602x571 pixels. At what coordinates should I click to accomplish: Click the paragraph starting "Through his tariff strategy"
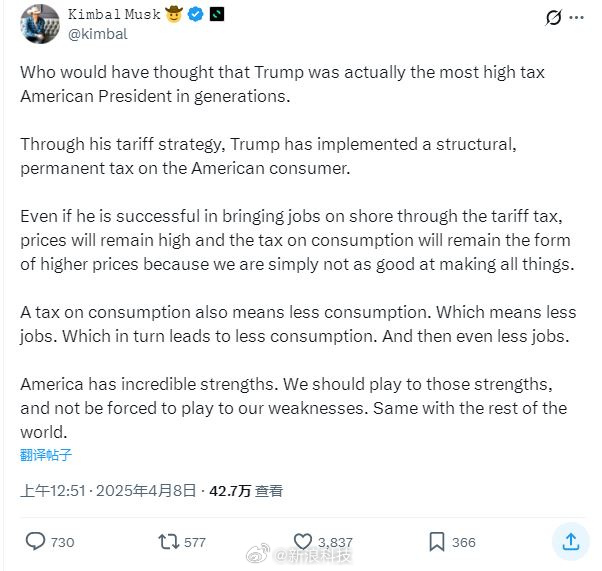(268, 156)
